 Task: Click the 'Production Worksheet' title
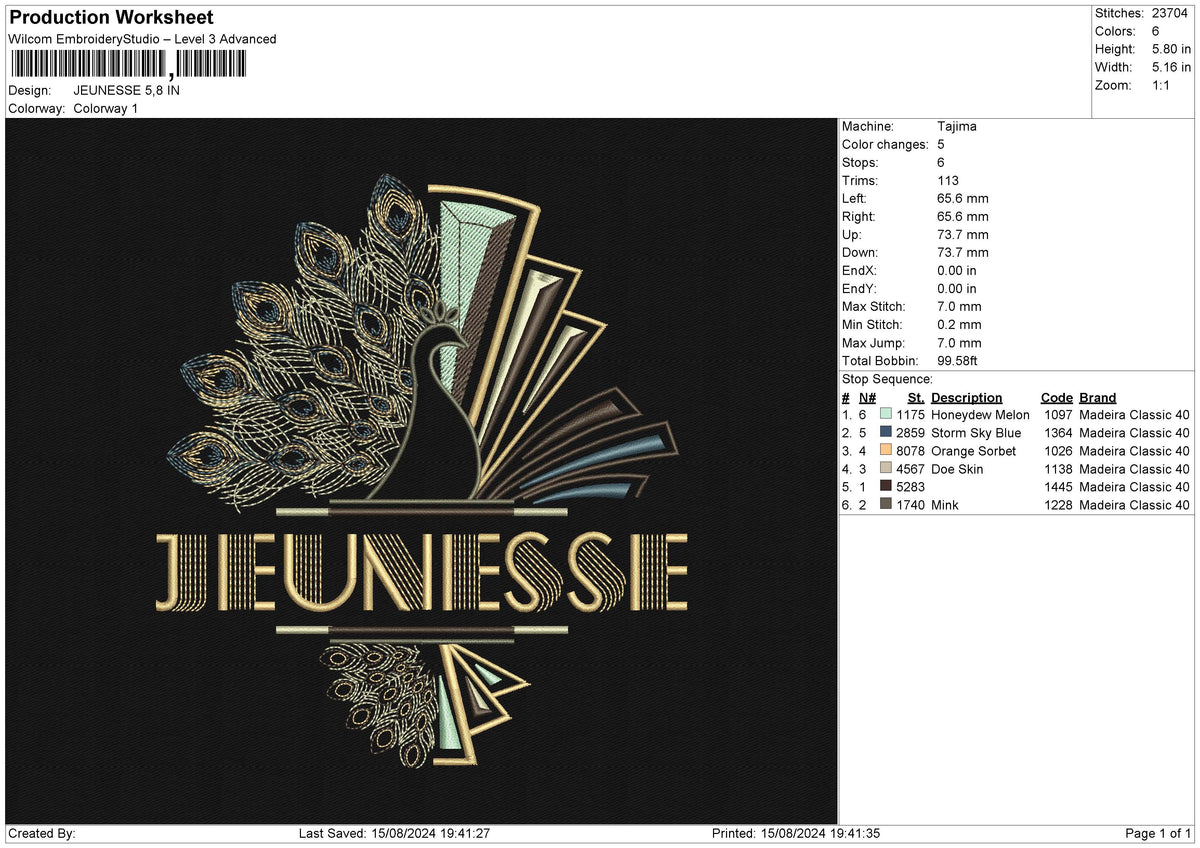[111, 18]
